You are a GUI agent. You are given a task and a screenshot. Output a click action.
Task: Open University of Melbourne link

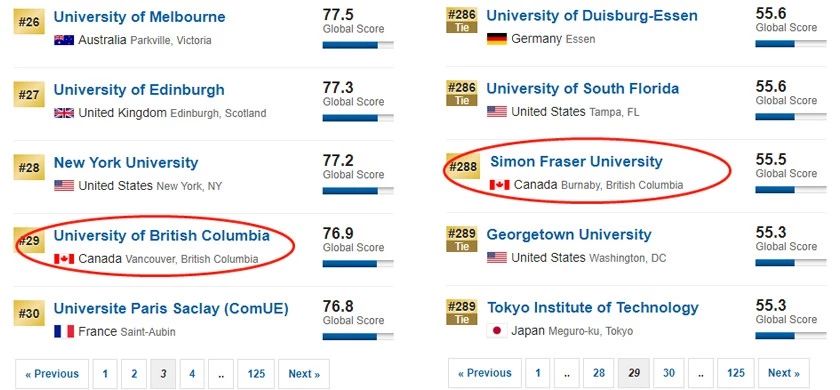pyautogui.click(x=139, y=17)
